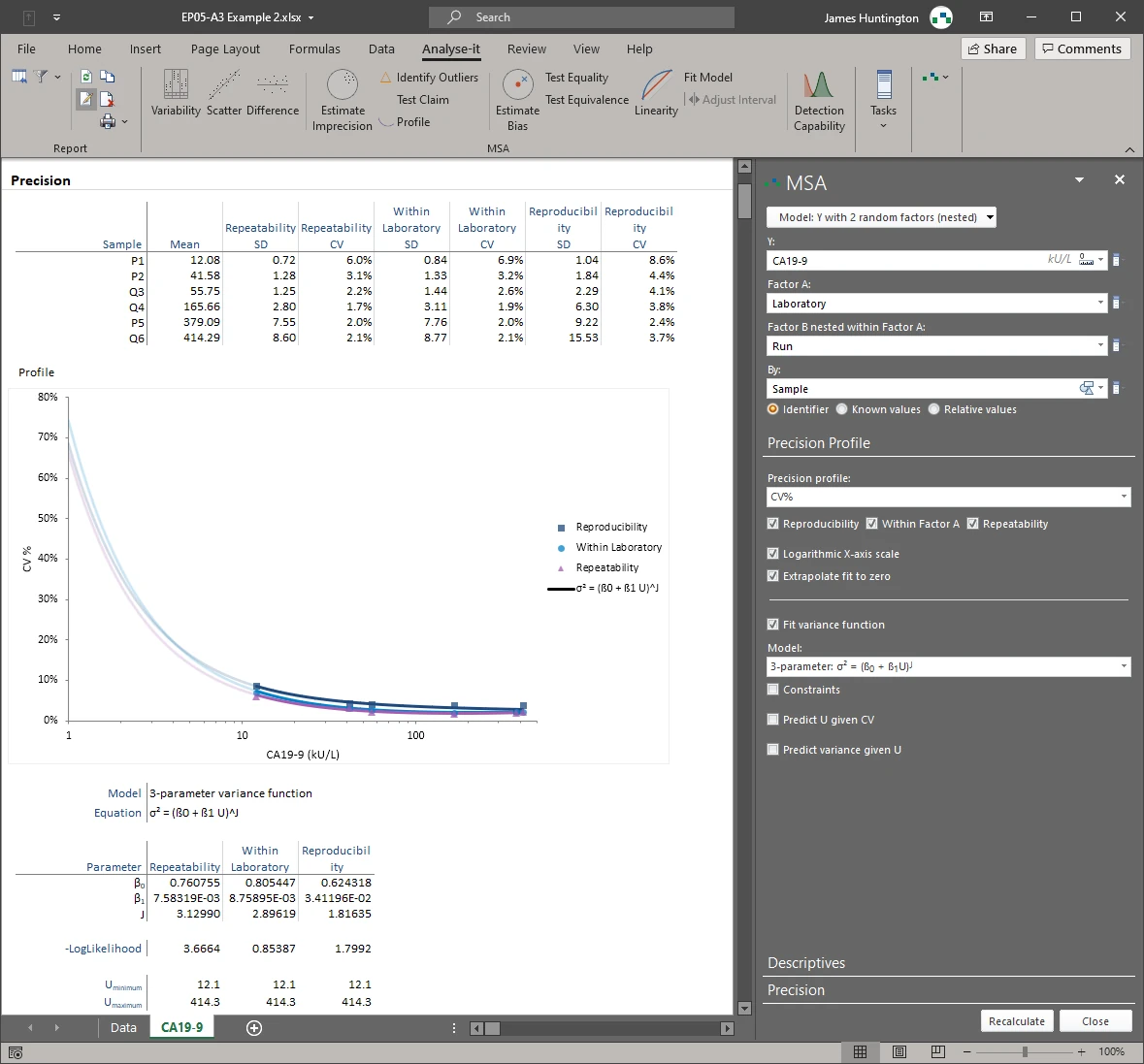Close the MSA task pane
Screen dimensions: 1144x1064
[1119, 179]
